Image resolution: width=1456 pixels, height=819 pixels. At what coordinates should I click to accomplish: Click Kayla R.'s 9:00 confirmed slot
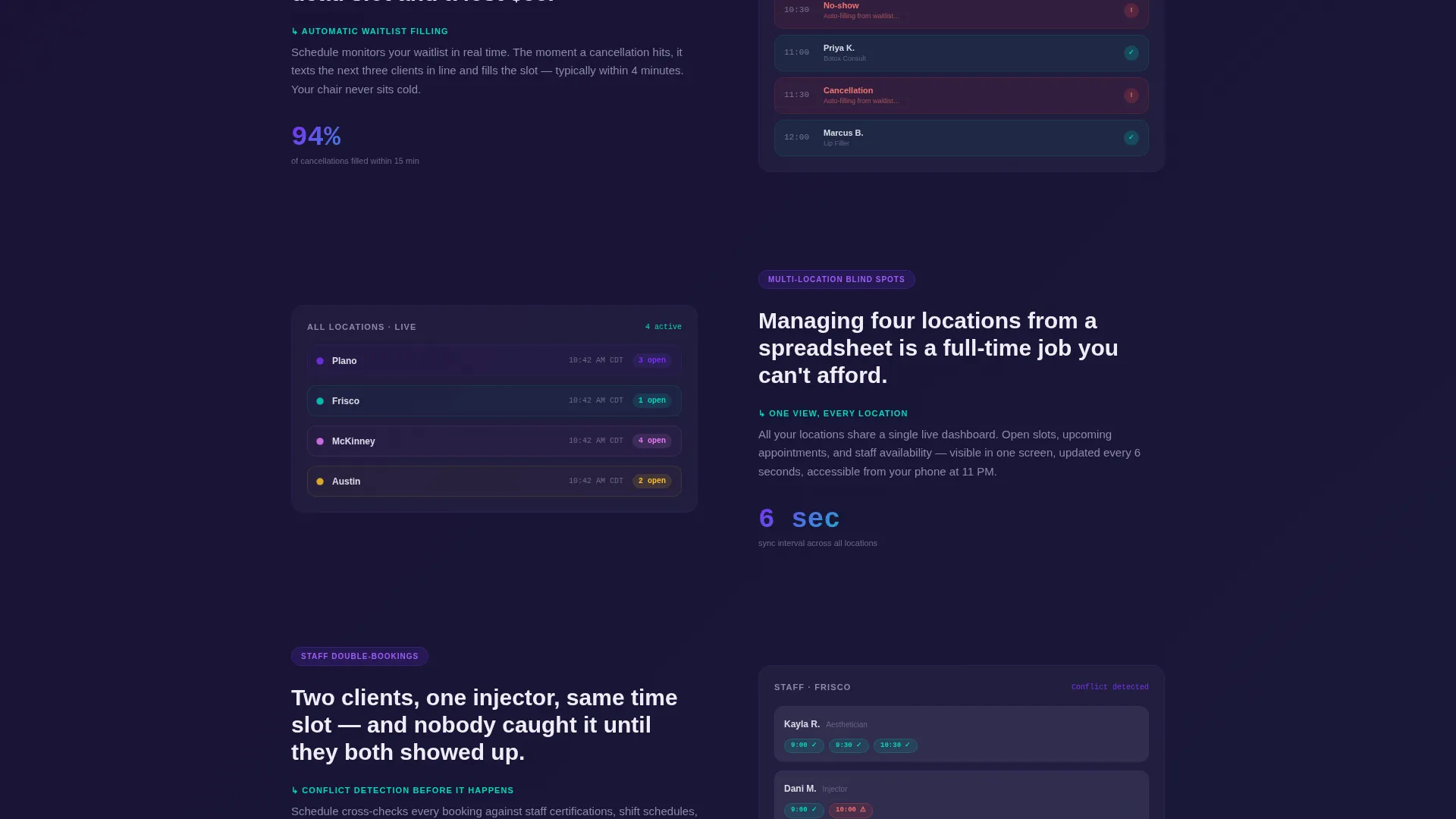point(804,746)
